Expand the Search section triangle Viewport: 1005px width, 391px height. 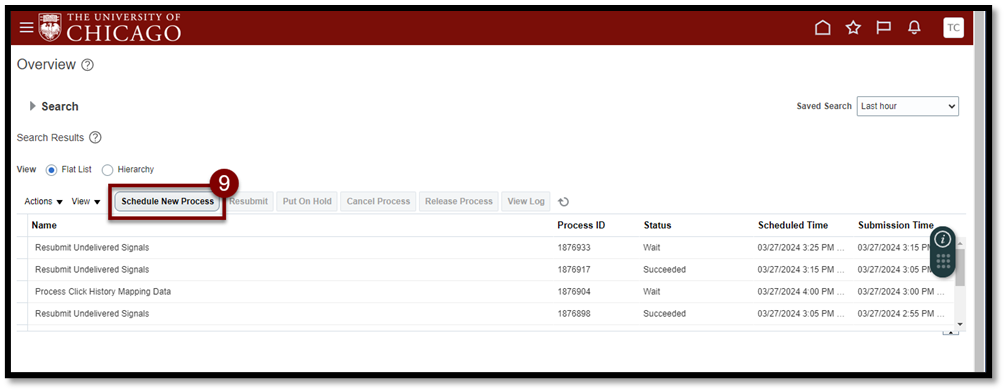click(33, 106)
